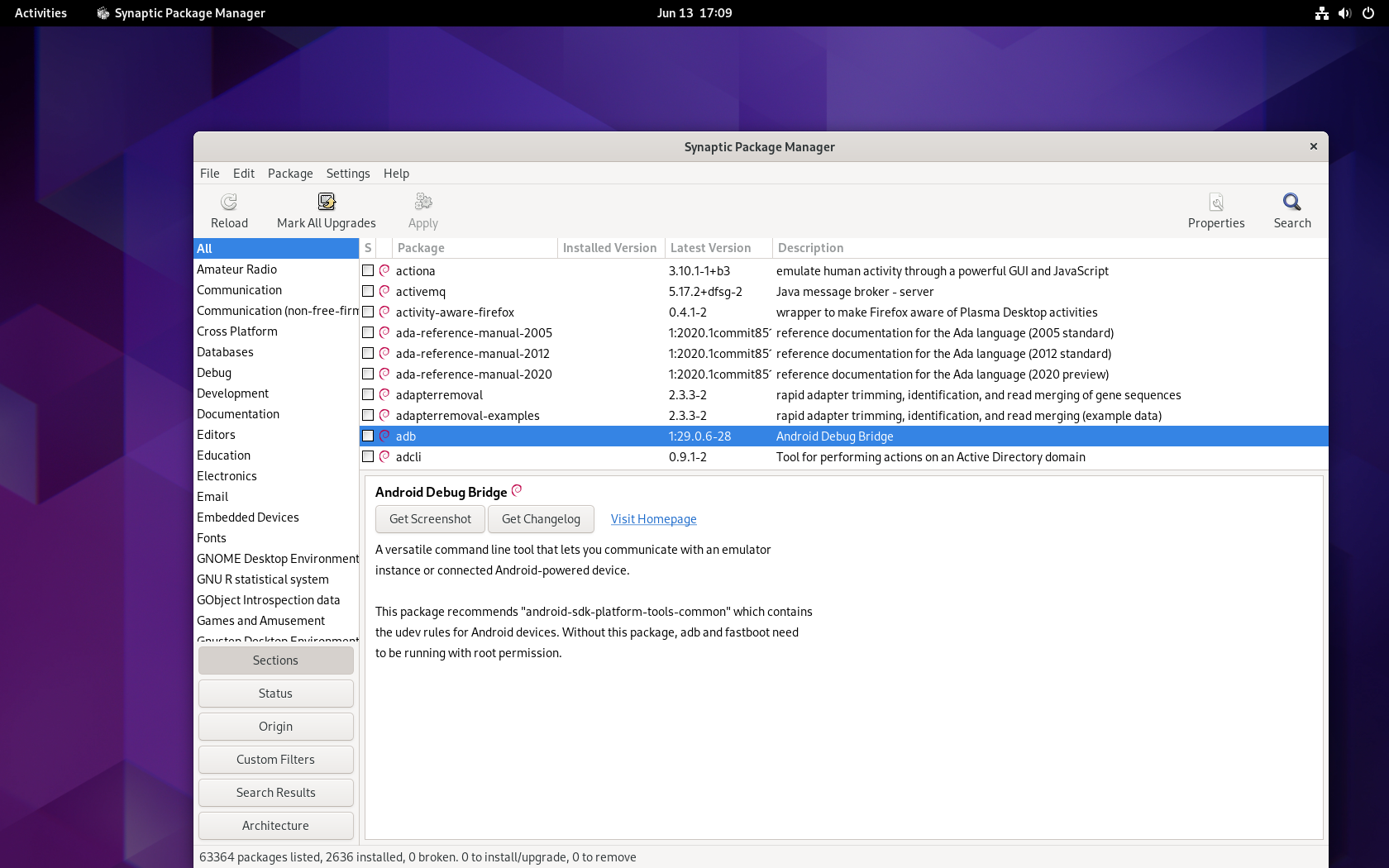Sort by Package column header
Screen dimensions: 1389x868
[475, 248]
